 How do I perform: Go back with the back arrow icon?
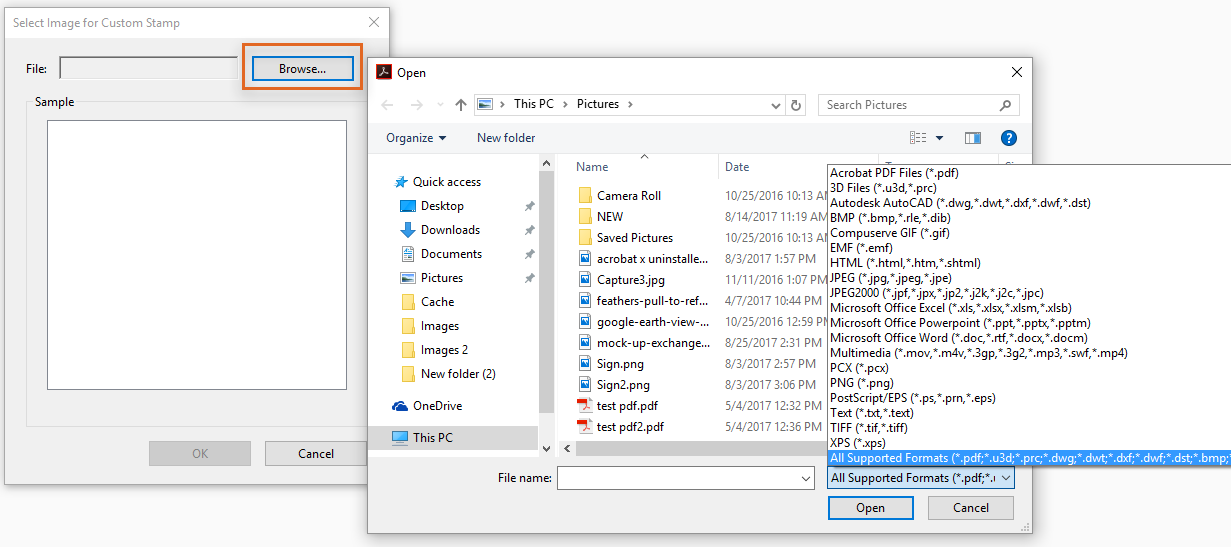(x=388, y=105)
